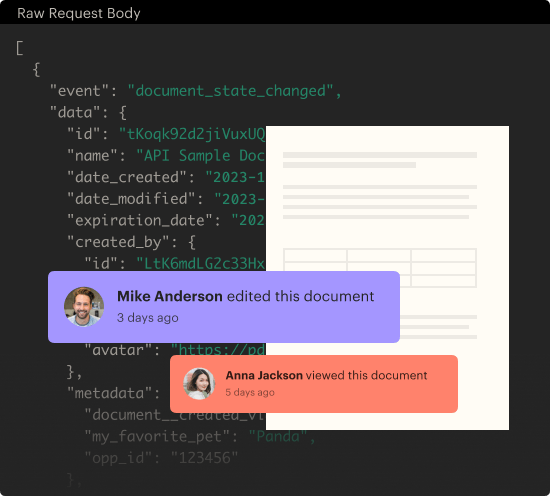Click Anna Jackson's avatar photo
Viewport: 550px width, 496px height.
coord(199,384)
